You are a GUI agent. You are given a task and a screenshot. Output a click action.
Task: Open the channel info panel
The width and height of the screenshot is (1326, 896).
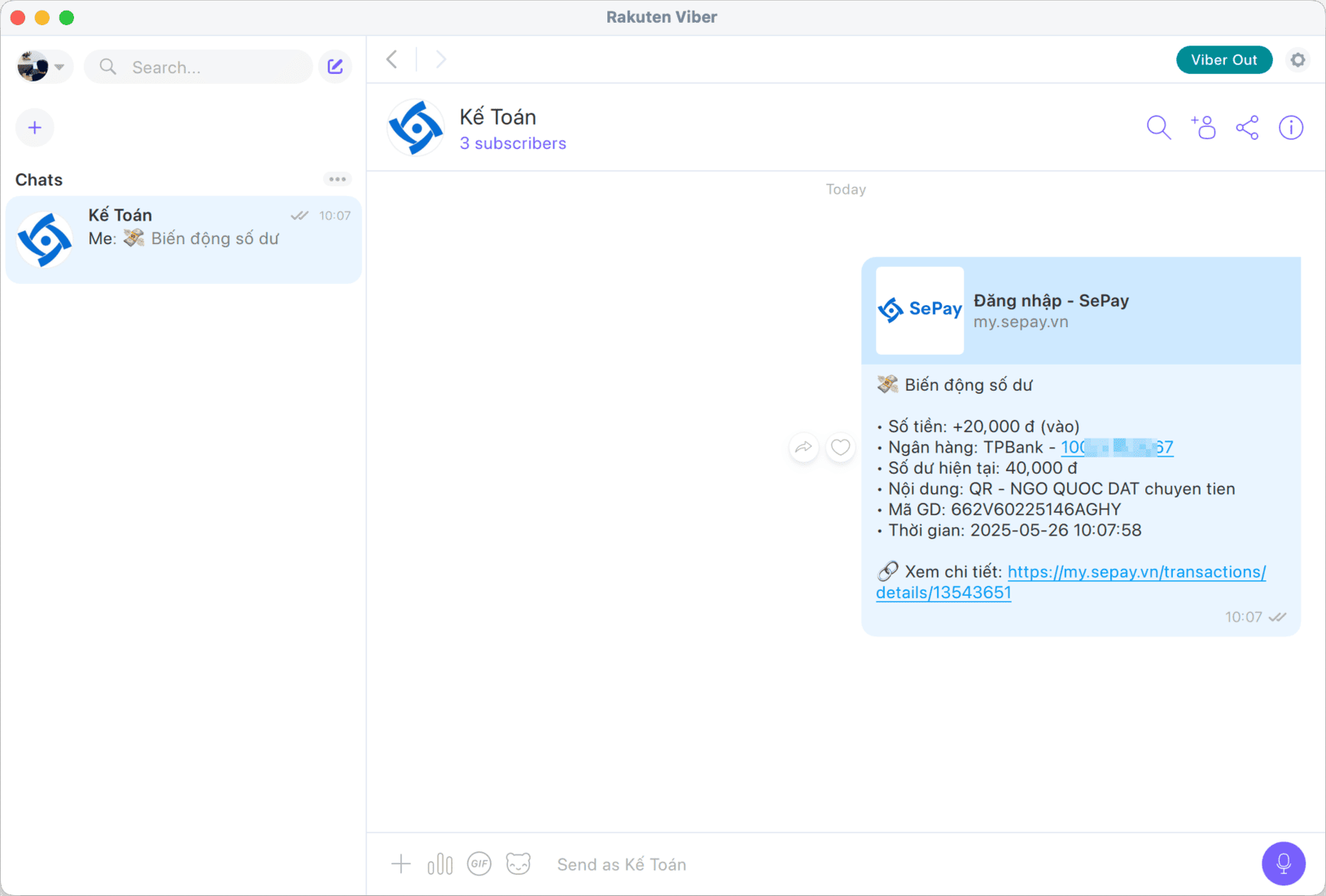click(x=1291, y=128)
